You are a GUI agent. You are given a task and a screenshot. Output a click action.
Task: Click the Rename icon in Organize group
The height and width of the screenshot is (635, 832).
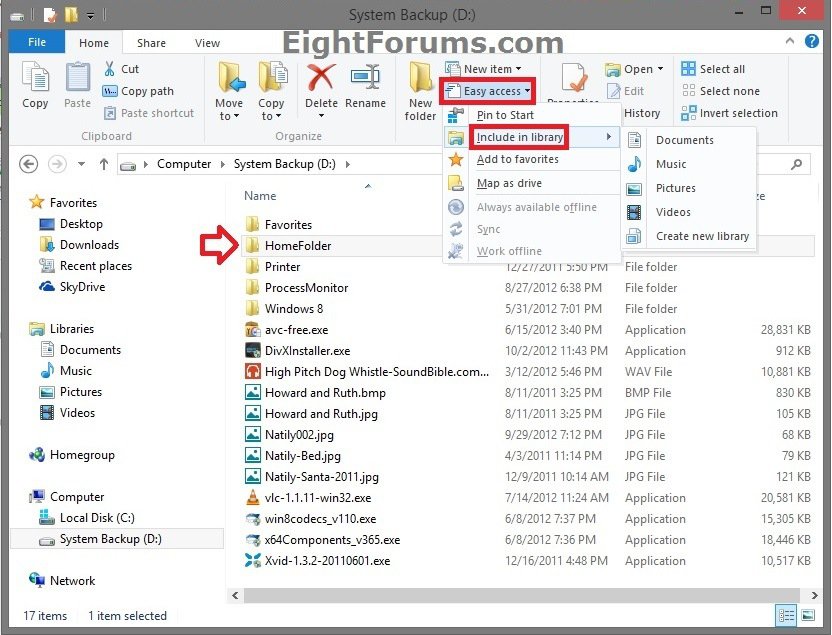[365, 78]
